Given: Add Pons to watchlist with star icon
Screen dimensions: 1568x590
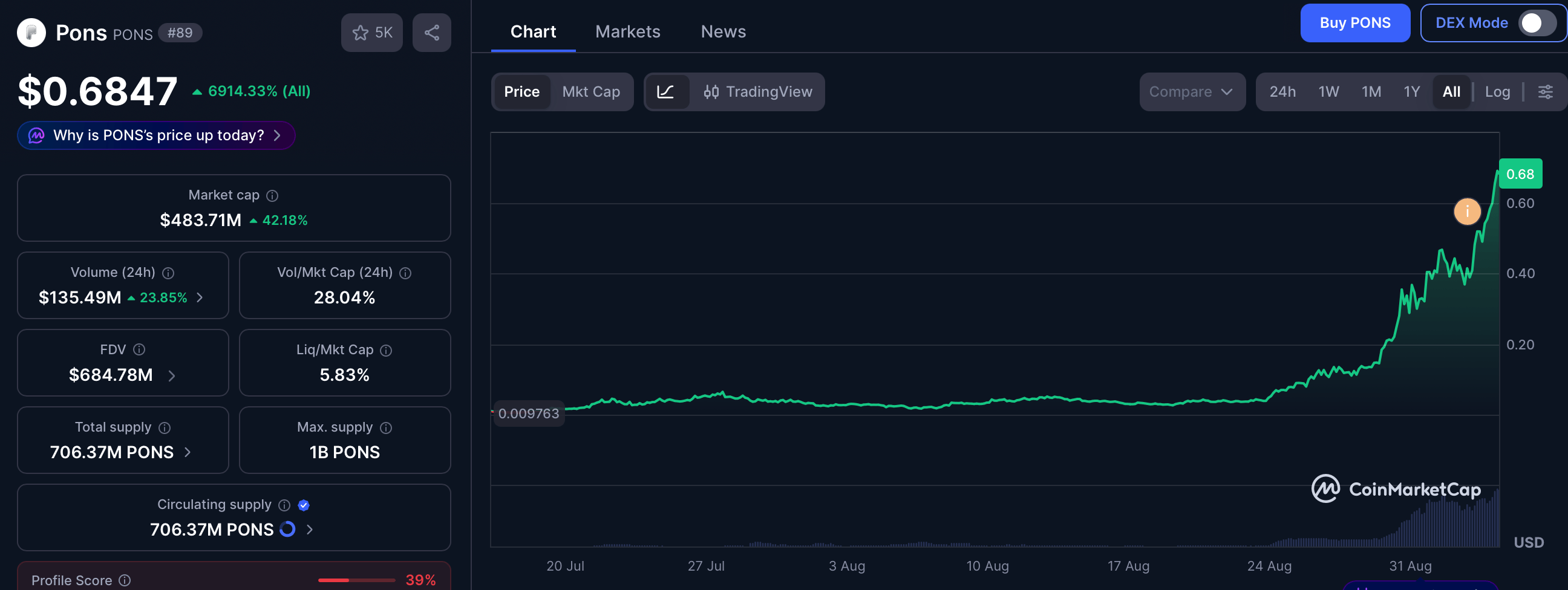Looking at the screenshot, I should 371,33.
